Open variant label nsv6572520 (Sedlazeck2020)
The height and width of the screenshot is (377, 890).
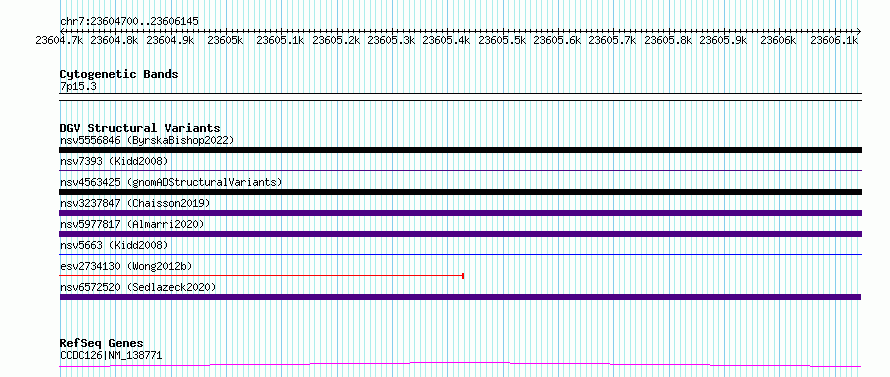pos(138,287)
